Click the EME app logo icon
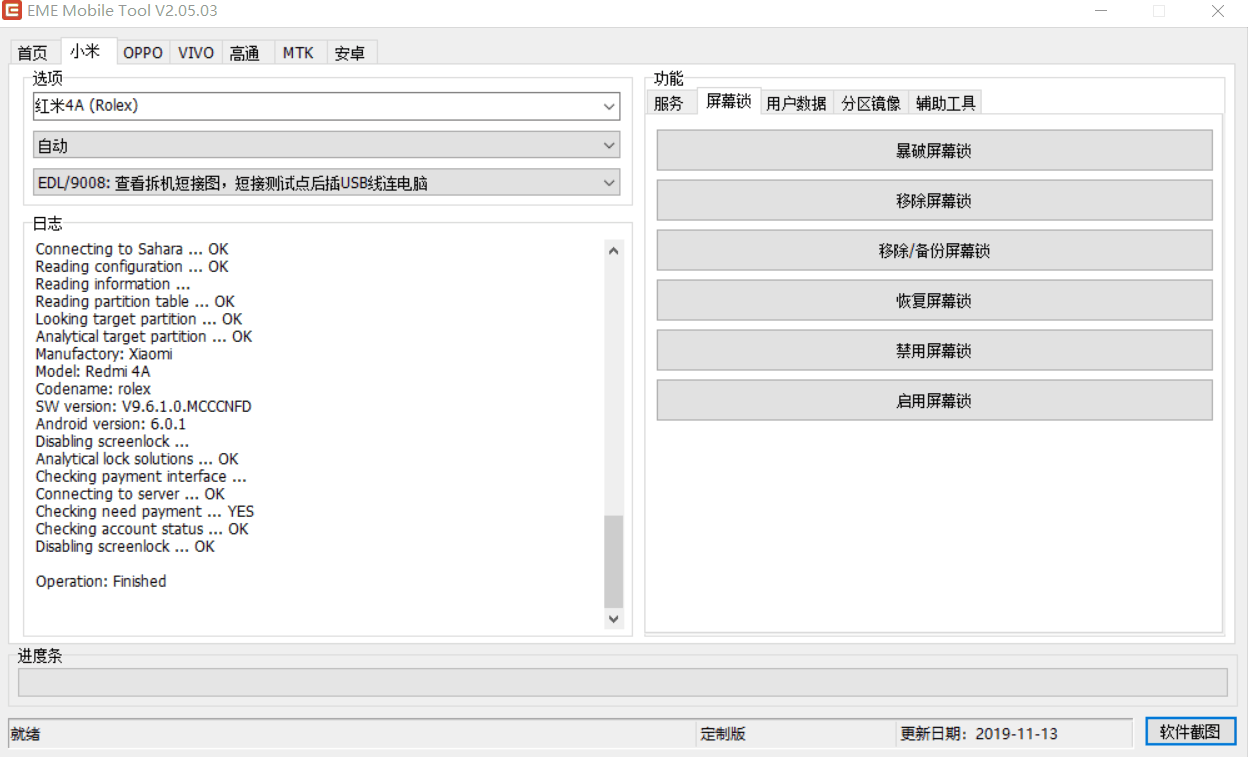 (x=12, y=11)
